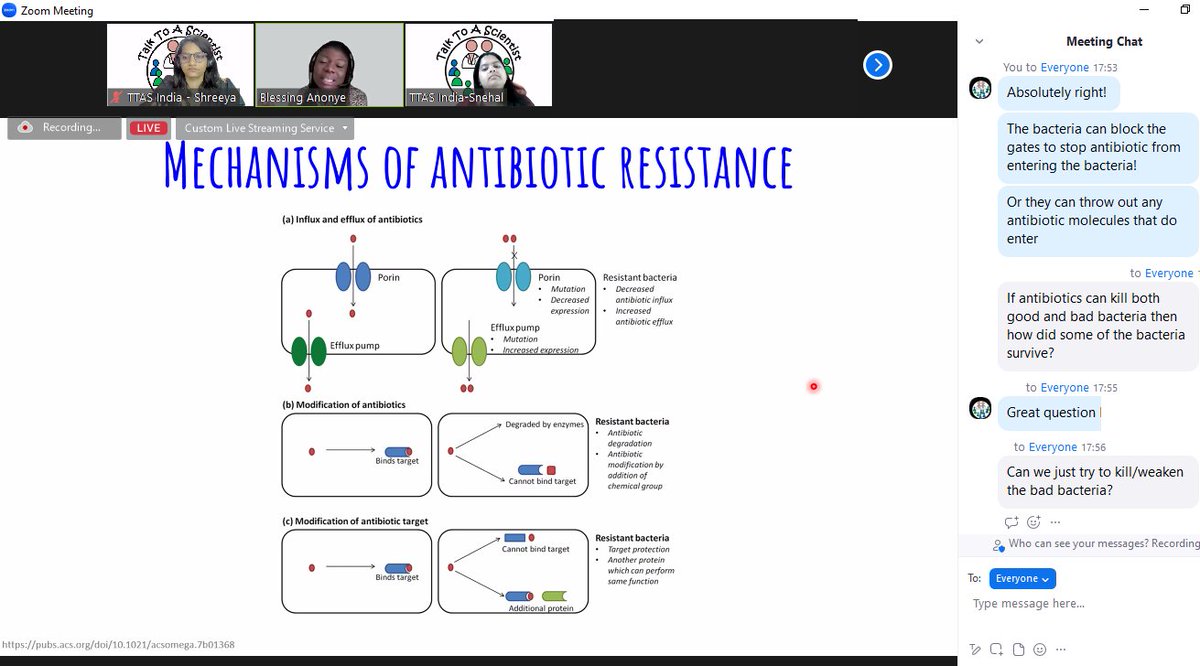The height and width of the screenshot is (666, 1200).
Task: Click 'Everyone' link beside the 17:56 timestamp
Action: [x=1053, y=447]
